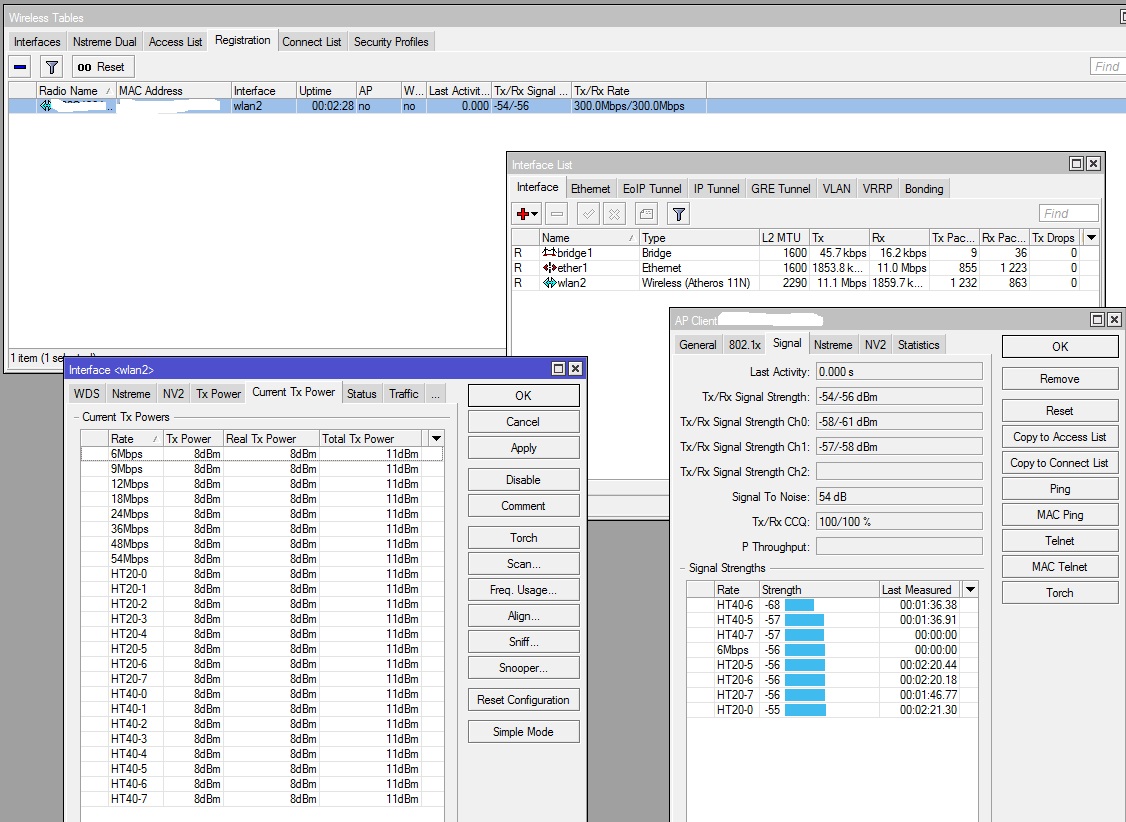This screenshot has height=822, width=1126.
Task: Click the Find field in Interface List
Action: tap(1068, 214)
